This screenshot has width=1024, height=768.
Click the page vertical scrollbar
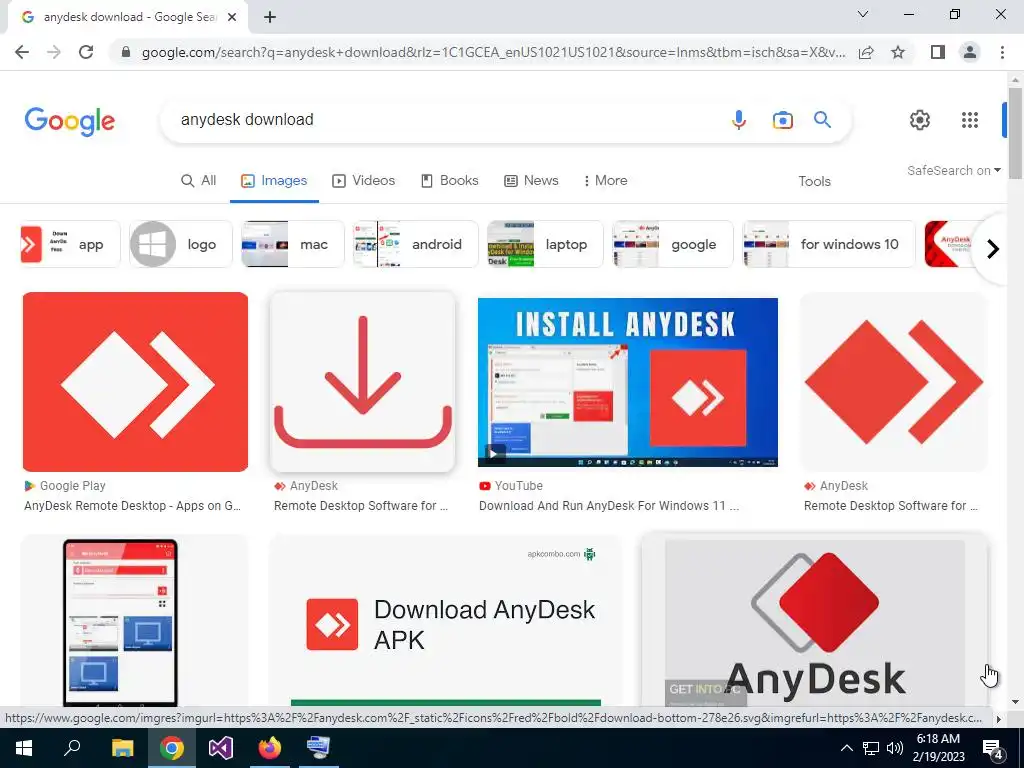[1015, 134]
